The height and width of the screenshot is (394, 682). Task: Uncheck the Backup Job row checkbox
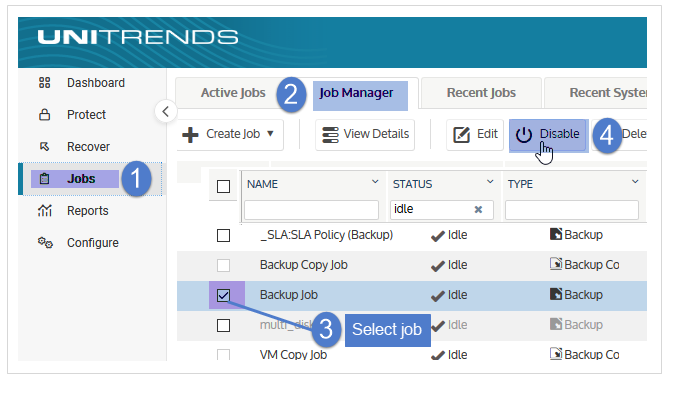pos(223,295)
